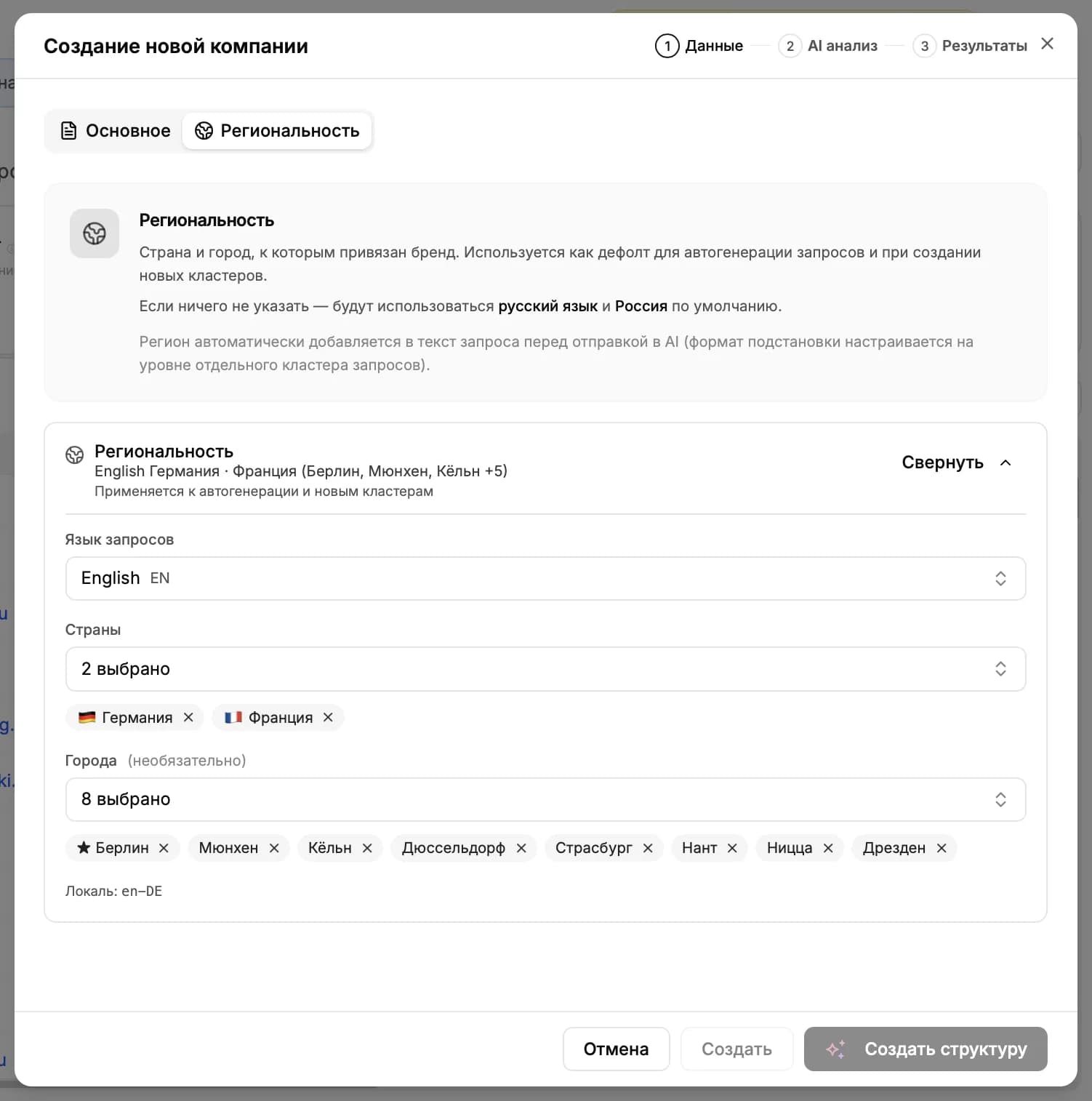Image resolution: width=1092 pixels, height=1101 pixels.
Task: Remove Берлин city tag
Action: [x=164, y=848]
